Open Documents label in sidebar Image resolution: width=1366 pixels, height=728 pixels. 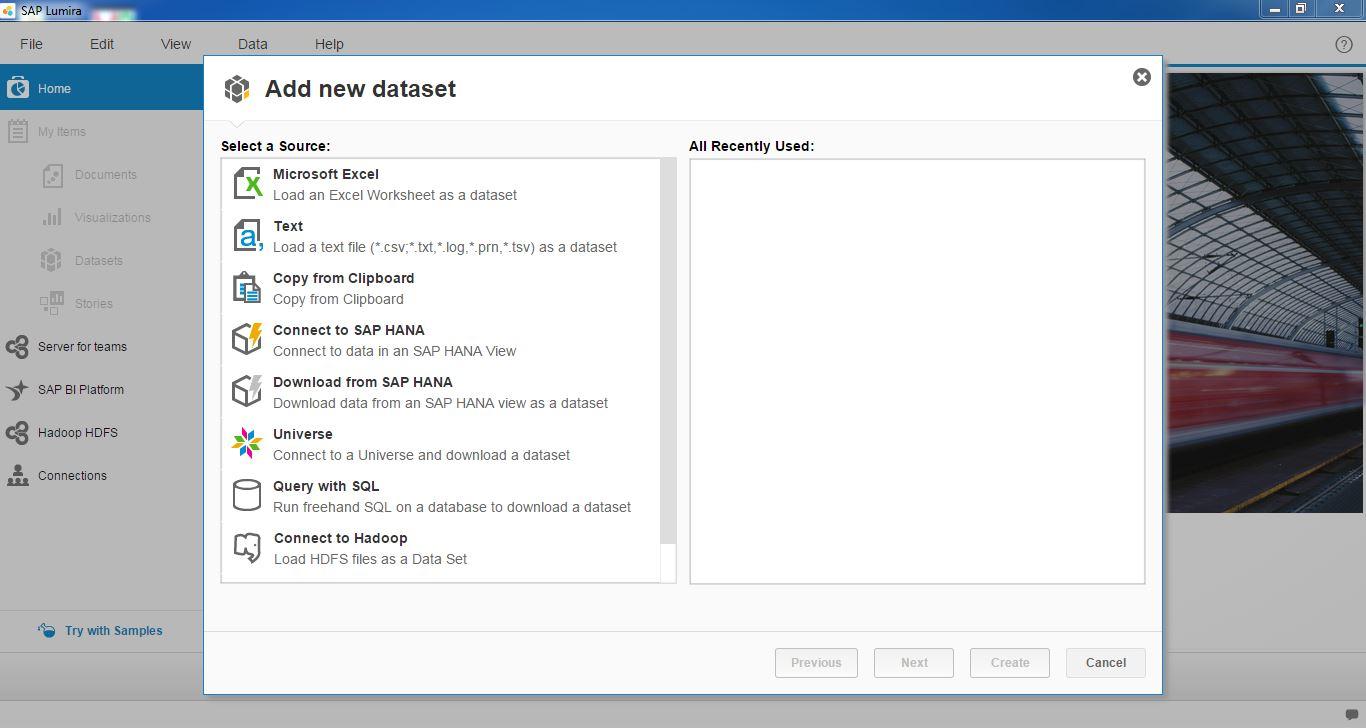106,175
